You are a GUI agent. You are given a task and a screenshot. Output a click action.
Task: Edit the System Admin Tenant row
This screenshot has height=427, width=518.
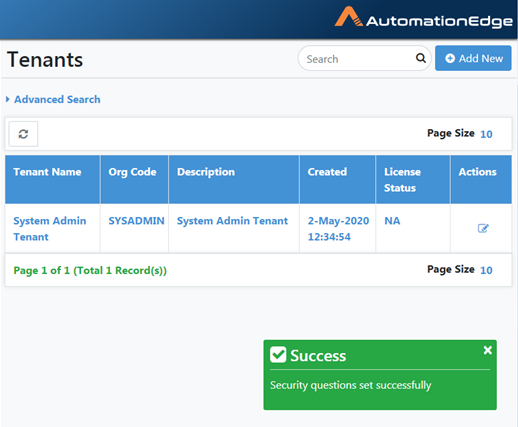[x=483, y=228]
